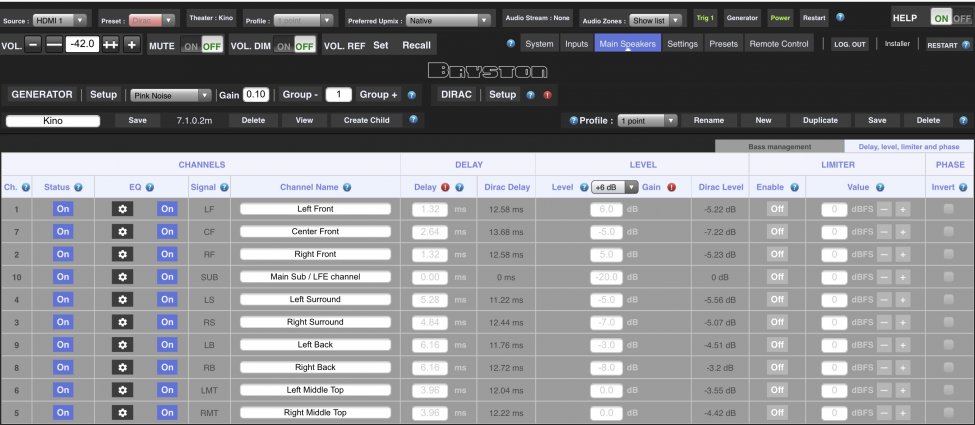Toggle the VOL. DIM on/off switch
The width and height of the screenshot is (975, 425).
[x=295, y=45]
